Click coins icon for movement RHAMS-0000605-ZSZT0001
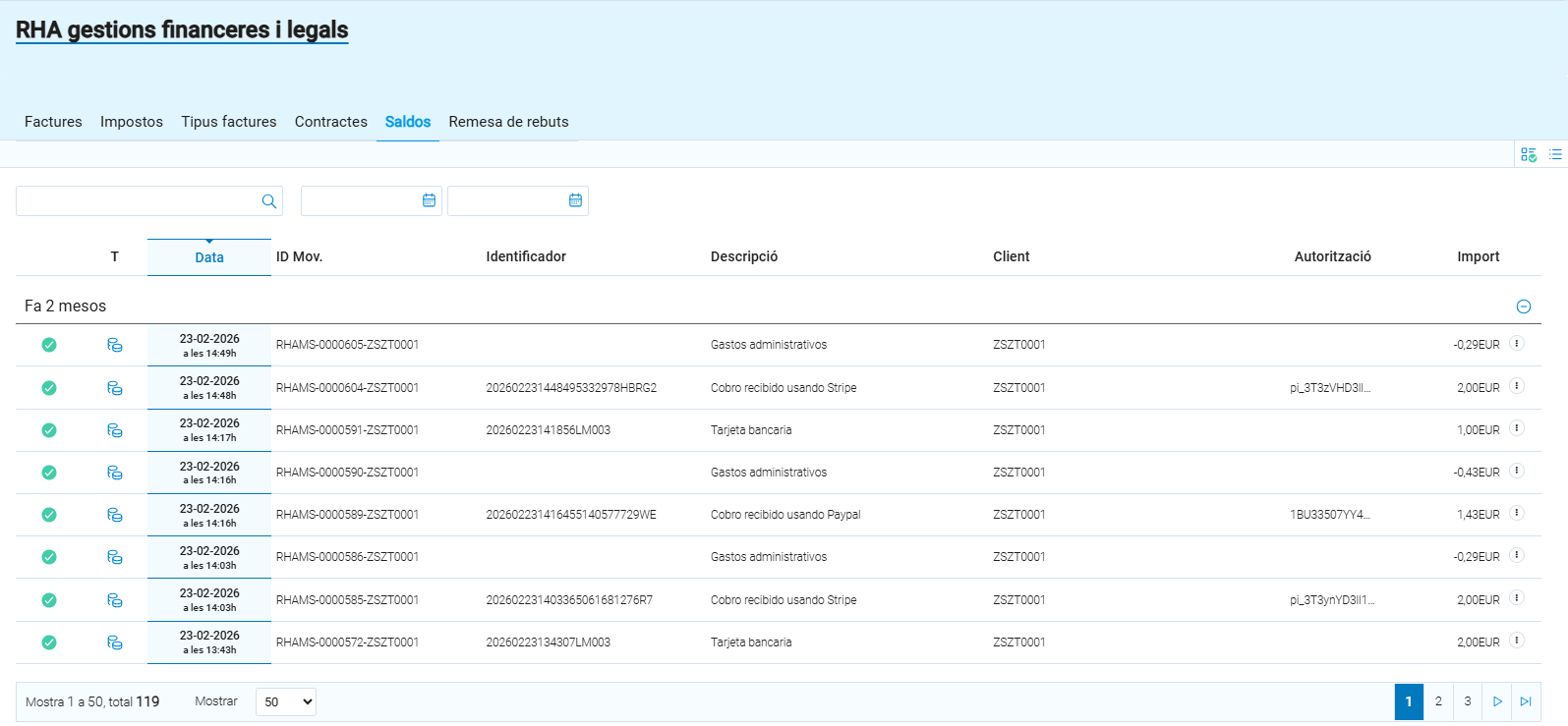The image size is (1568, 726). (115, 345)
